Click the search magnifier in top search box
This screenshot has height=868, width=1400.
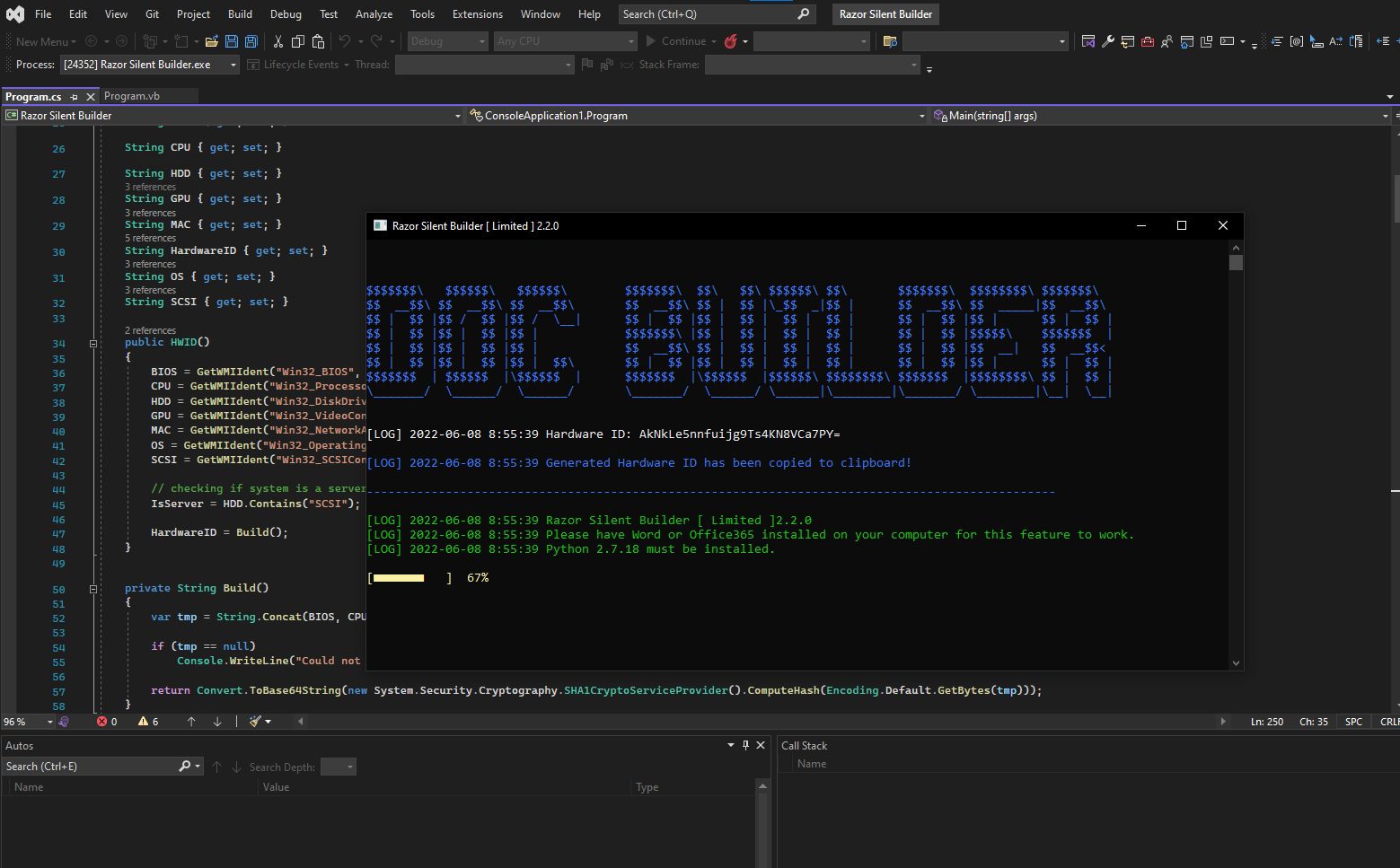803,14
